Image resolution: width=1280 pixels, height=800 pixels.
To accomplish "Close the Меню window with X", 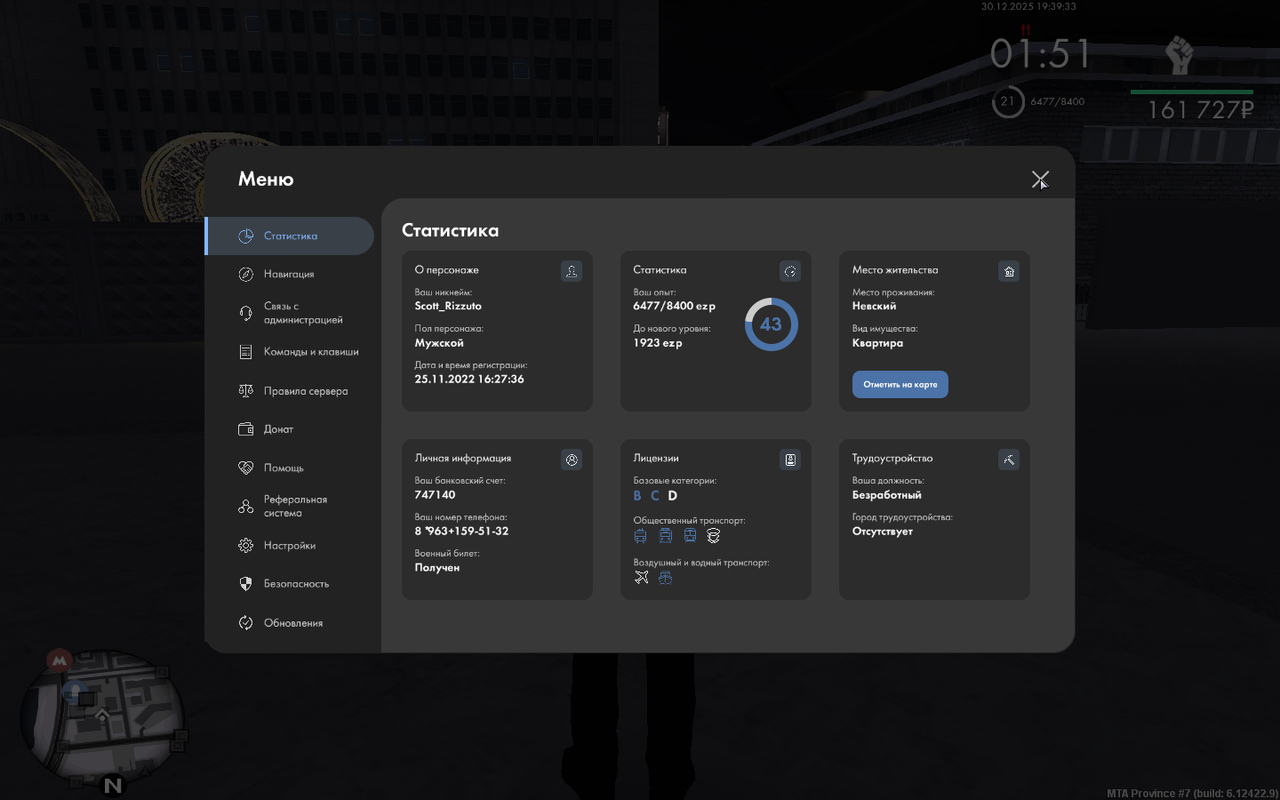I will click(x=1040, y=180).
